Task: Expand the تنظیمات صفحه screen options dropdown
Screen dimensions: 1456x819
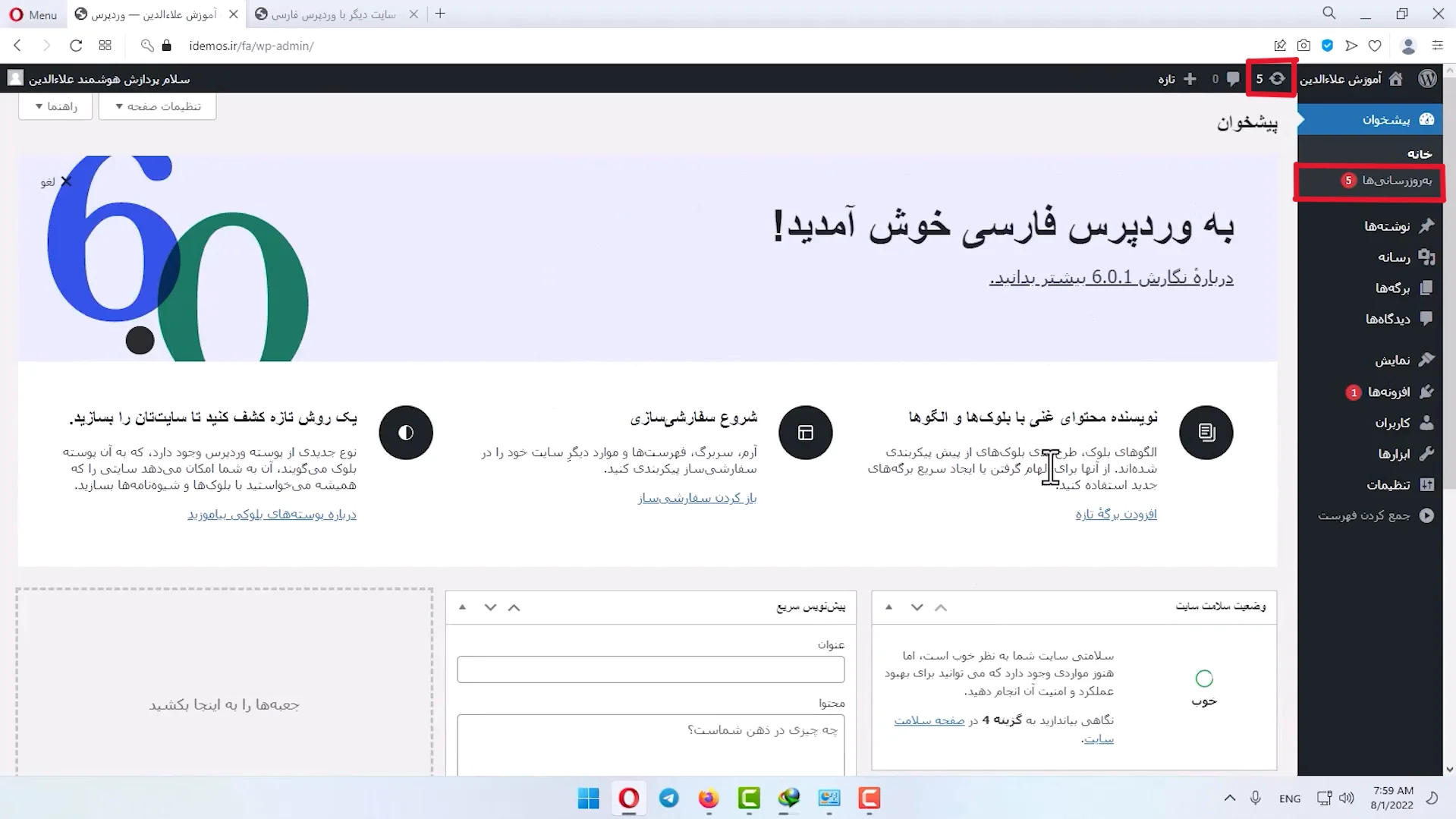Action: click(157, 106)
